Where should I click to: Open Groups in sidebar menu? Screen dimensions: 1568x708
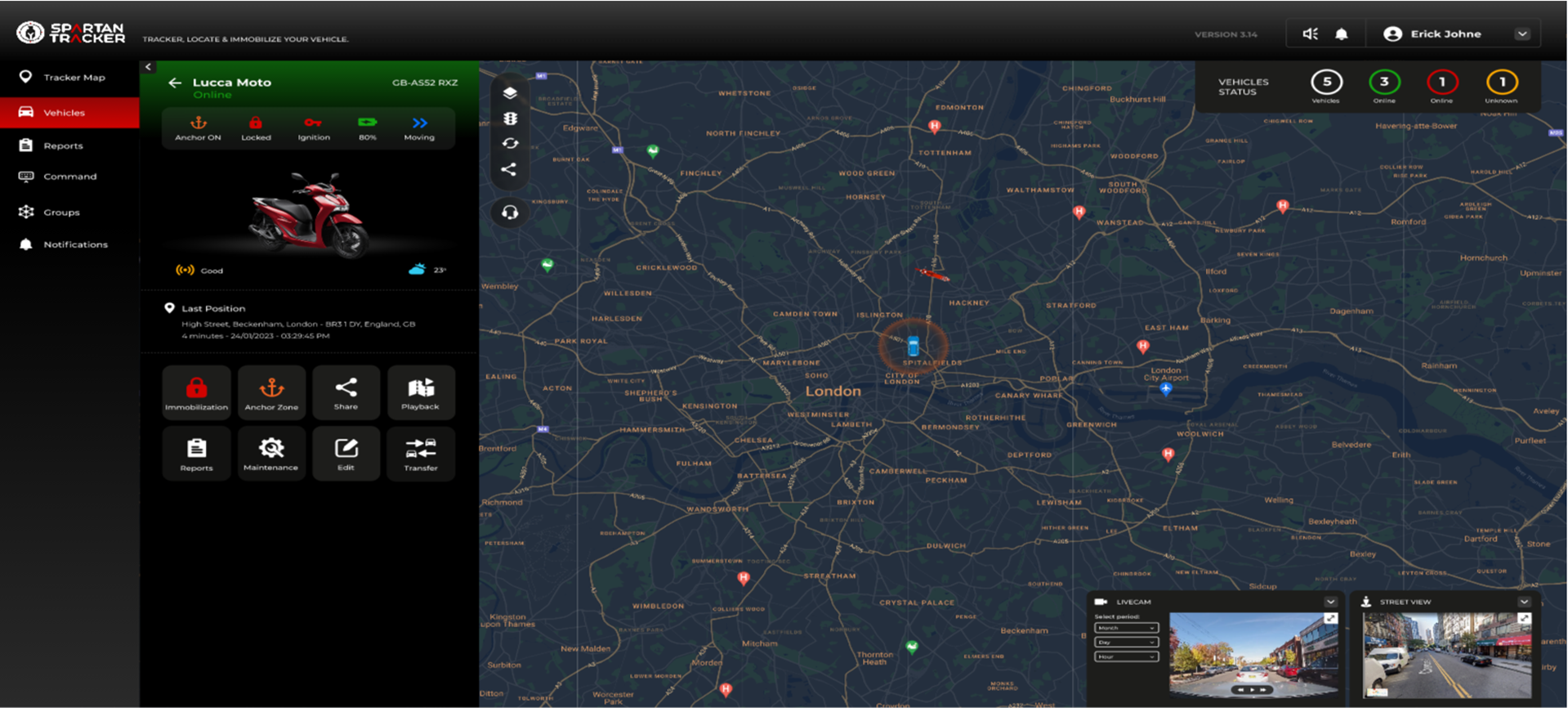pyautogui.click(x=69, y=212)
